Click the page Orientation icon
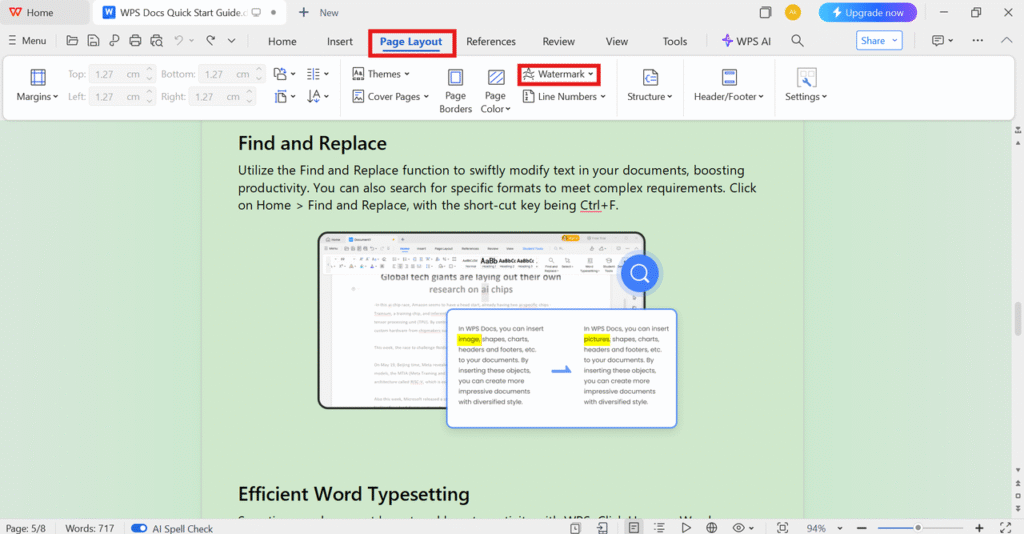Viewport: 1024px width, 534px height. click(280, 74)
